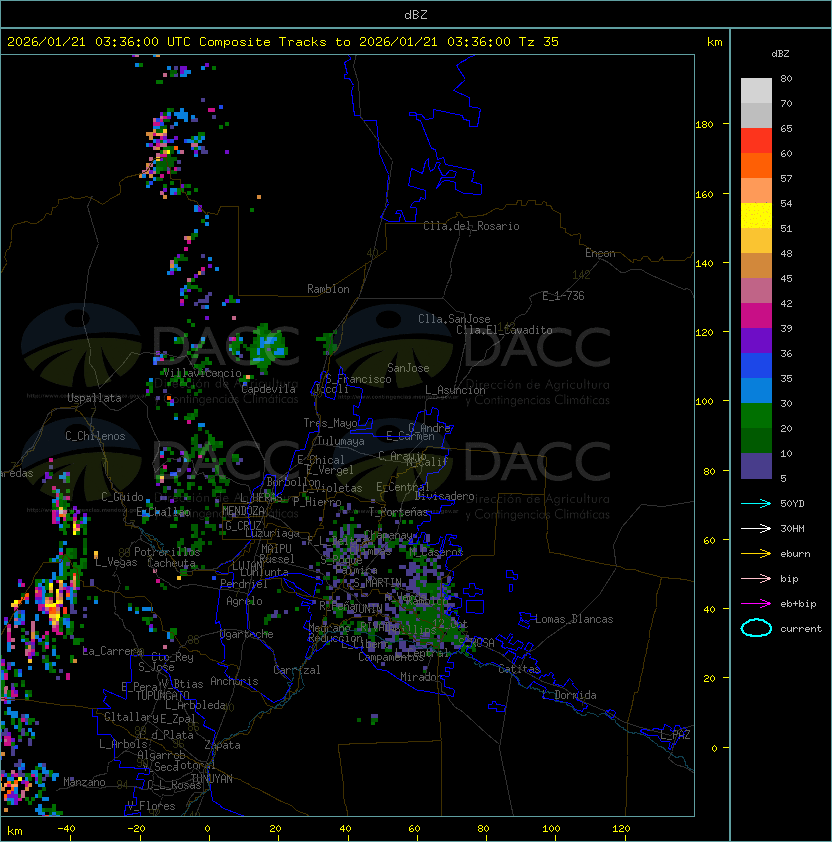
Task: Click the pink bip arrow in legend
Action: tap(756, 578)
